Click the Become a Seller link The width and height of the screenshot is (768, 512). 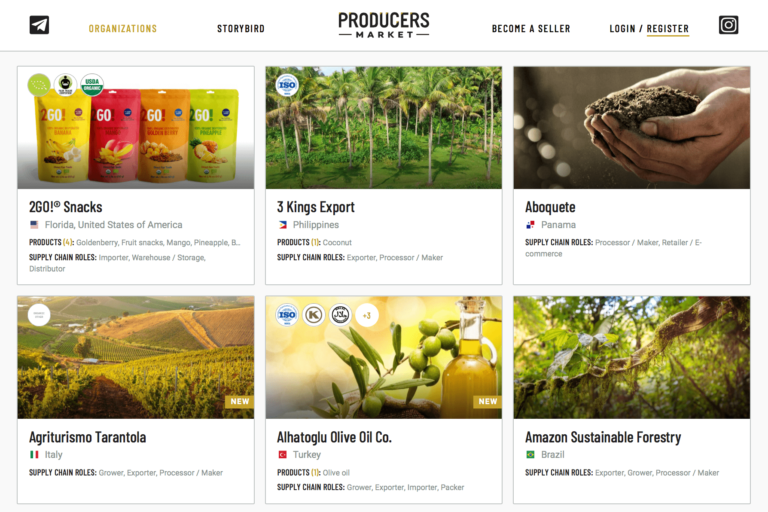(x=531, y=28)
